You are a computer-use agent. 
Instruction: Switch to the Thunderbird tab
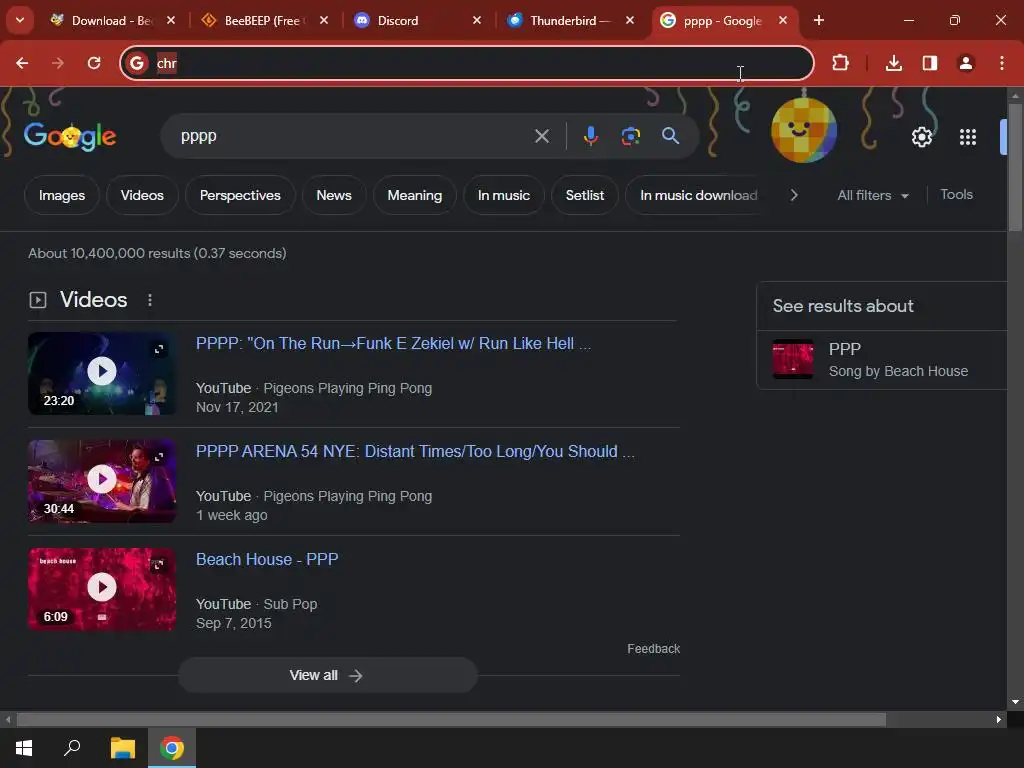pos(571,21)
